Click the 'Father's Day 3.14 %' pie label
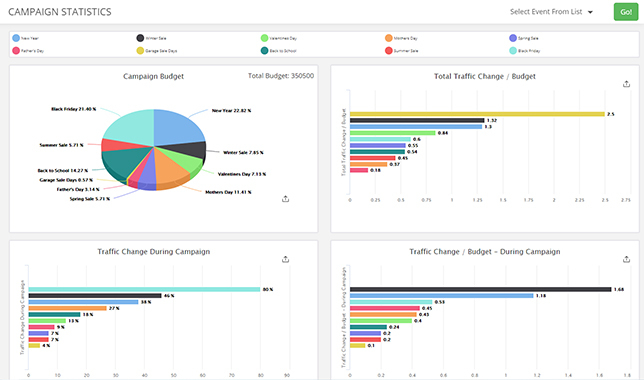644x380 pixels. click(78, 189)
